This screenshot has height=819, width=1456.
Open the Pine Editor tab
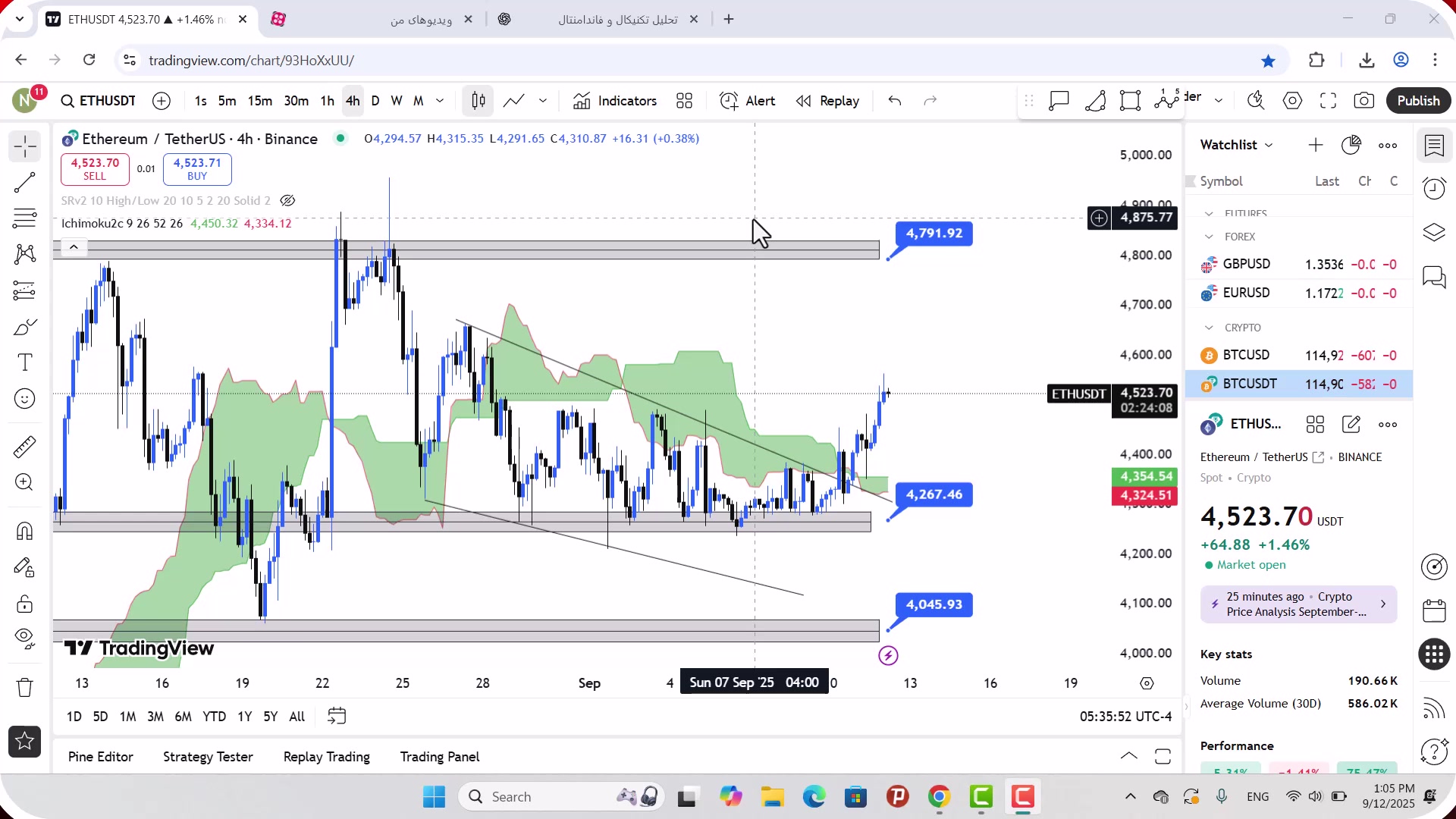(x=100, y=757)
